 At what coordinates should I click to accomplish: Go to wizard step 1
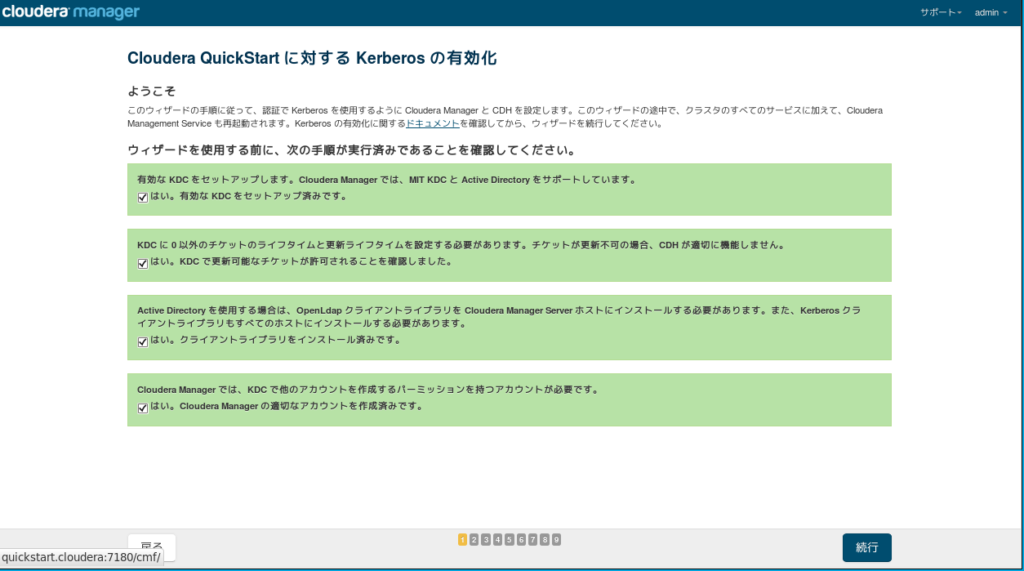click(x=462, y=540)
